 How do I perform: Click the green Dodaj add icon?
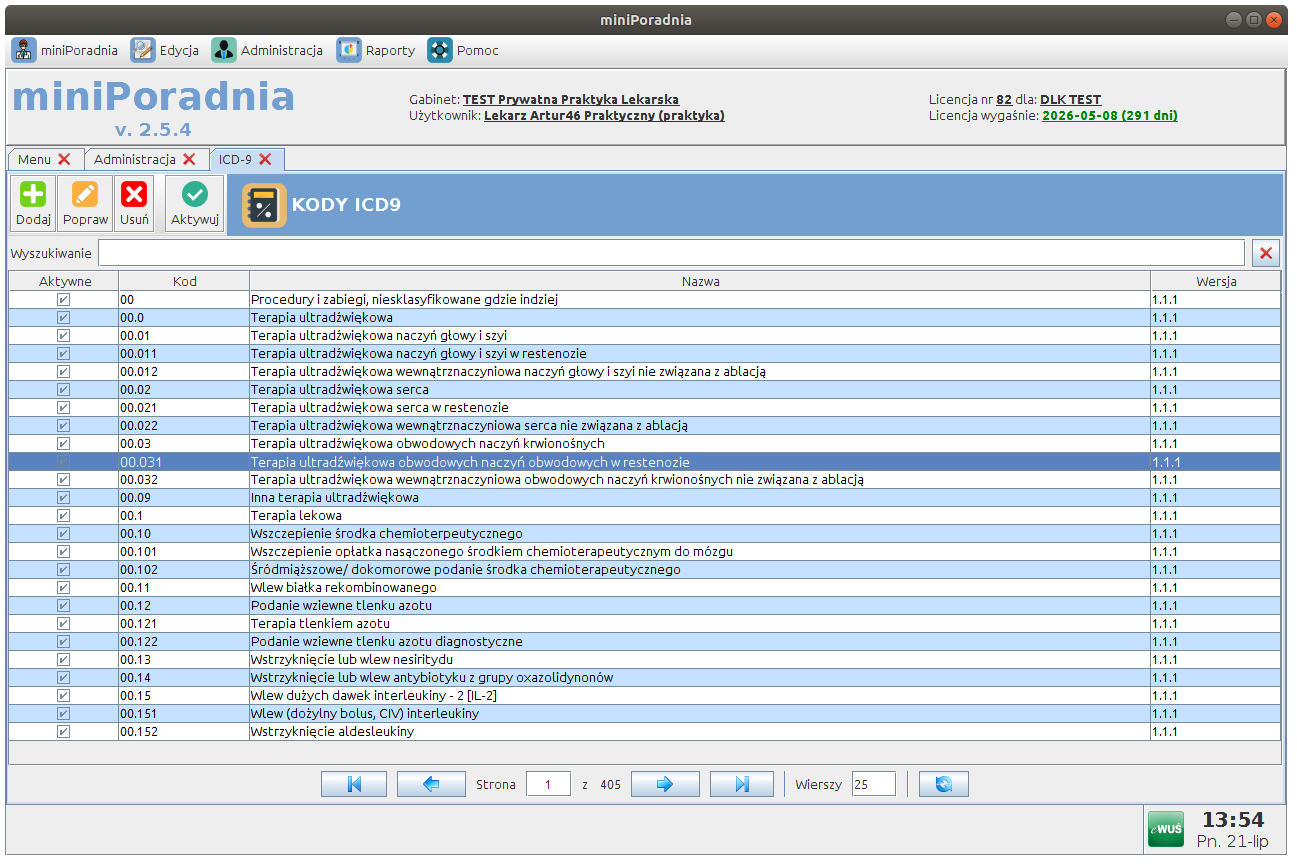click(33, 195)
